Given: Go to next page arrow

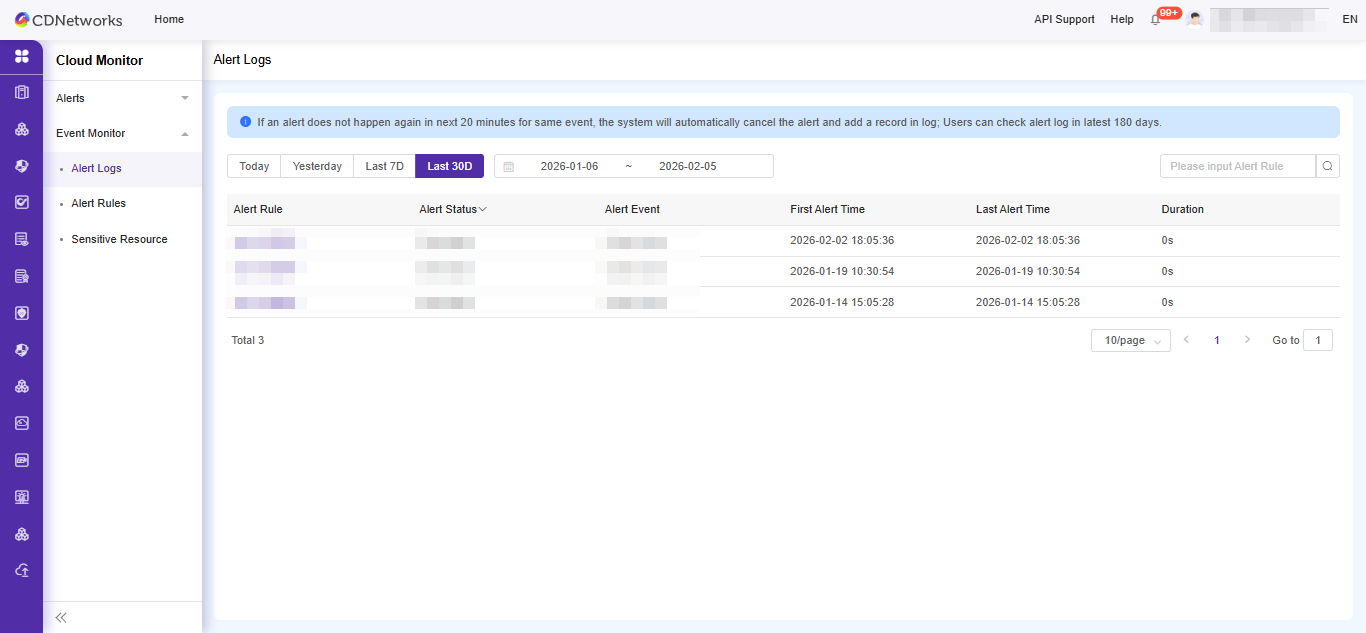Looking at the screenshot, I should click(1247, 340).
